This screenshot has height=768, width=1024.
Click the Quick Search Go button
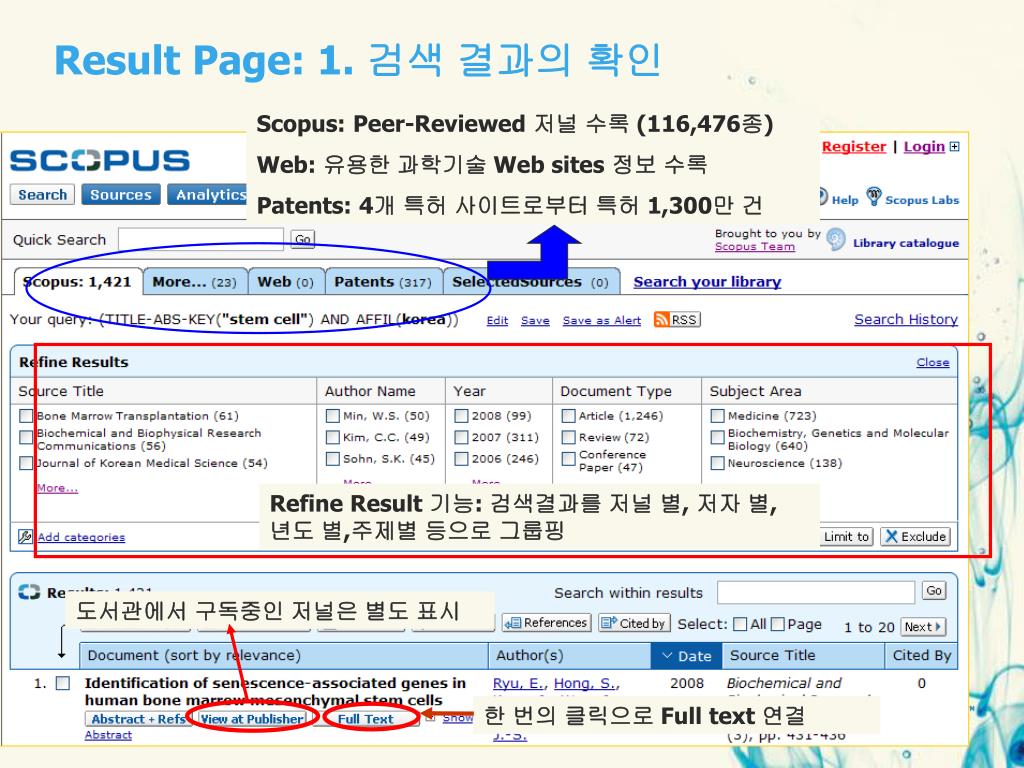pyautogui.click(x=302, y=239)
